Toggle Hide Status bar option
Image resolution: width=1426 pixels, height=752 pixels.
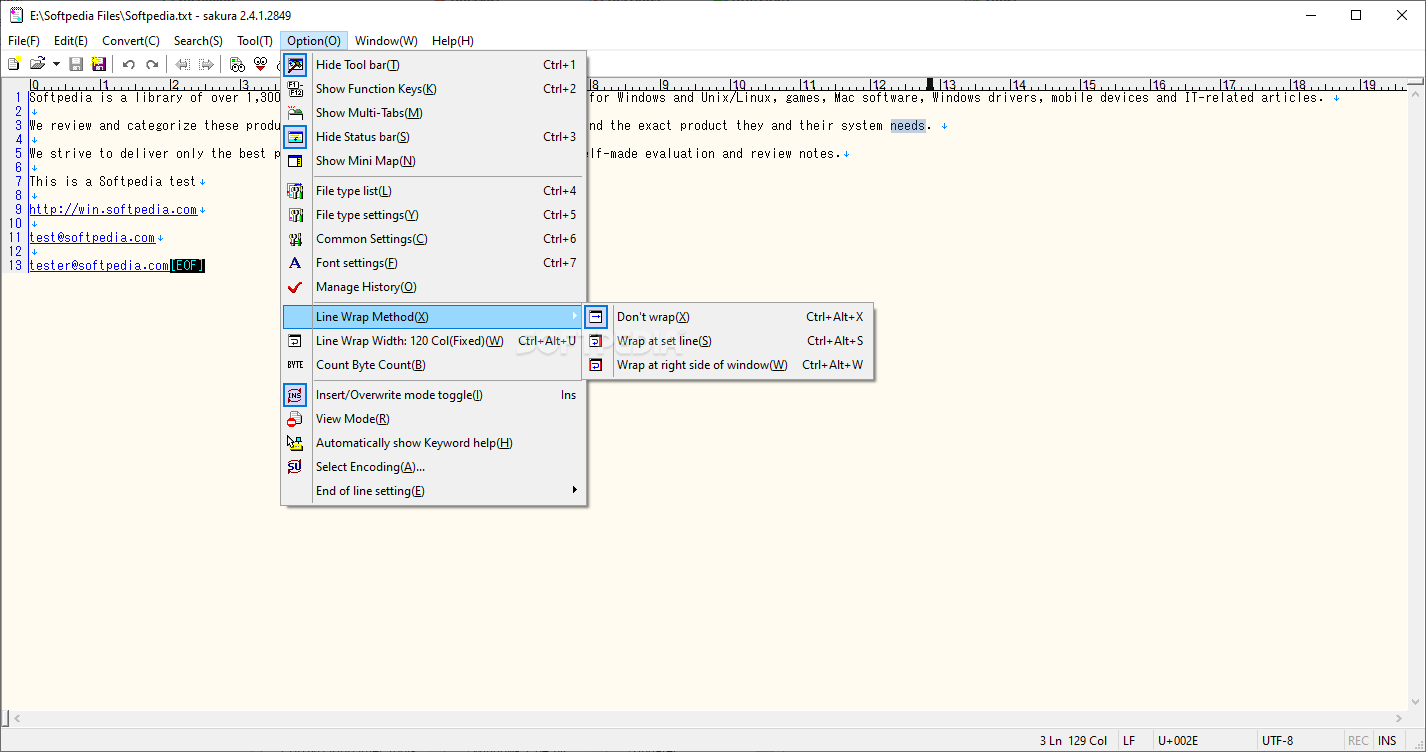click(x=433, y=137)
